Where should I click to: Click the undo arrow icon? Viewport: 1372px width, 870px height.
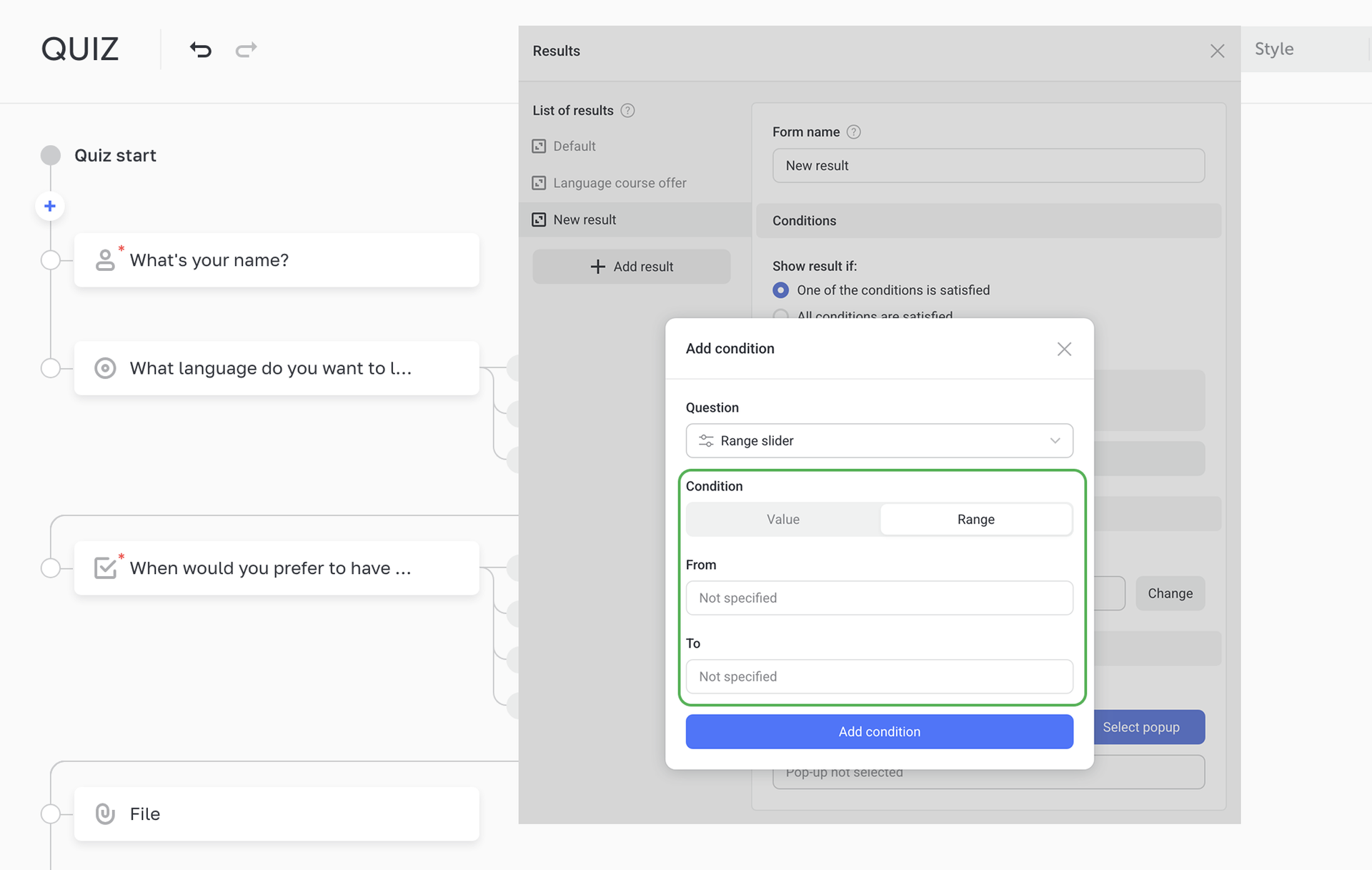tap(201, 49)
